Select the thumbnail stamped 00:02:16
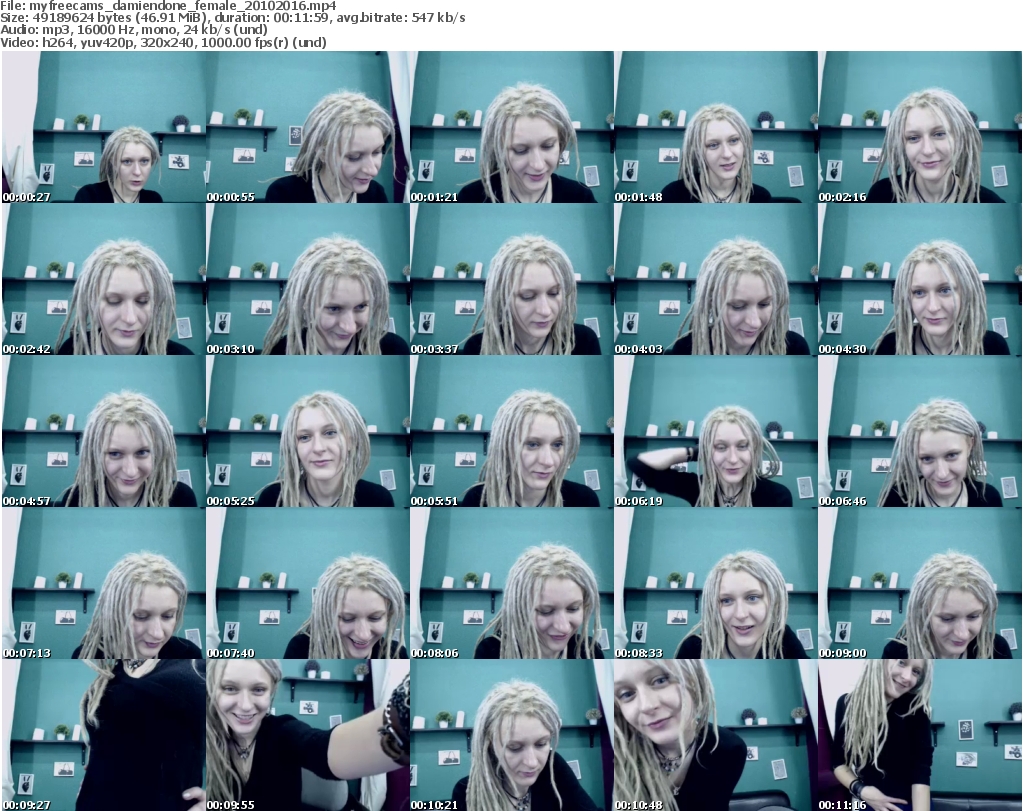Screen dimensions: 1024x811 click(920, 127)
